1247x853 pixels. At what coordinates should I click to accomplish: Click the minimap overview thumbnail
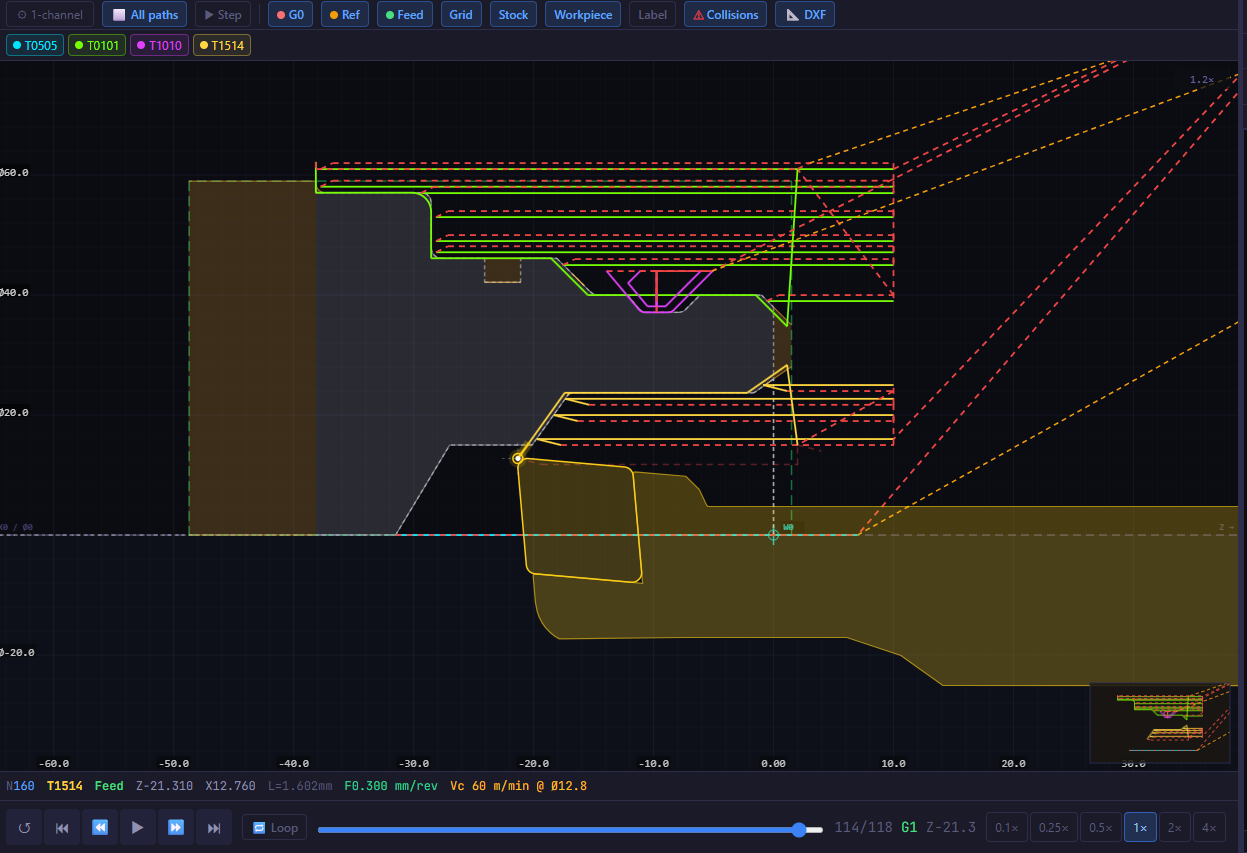point(1160,723)
